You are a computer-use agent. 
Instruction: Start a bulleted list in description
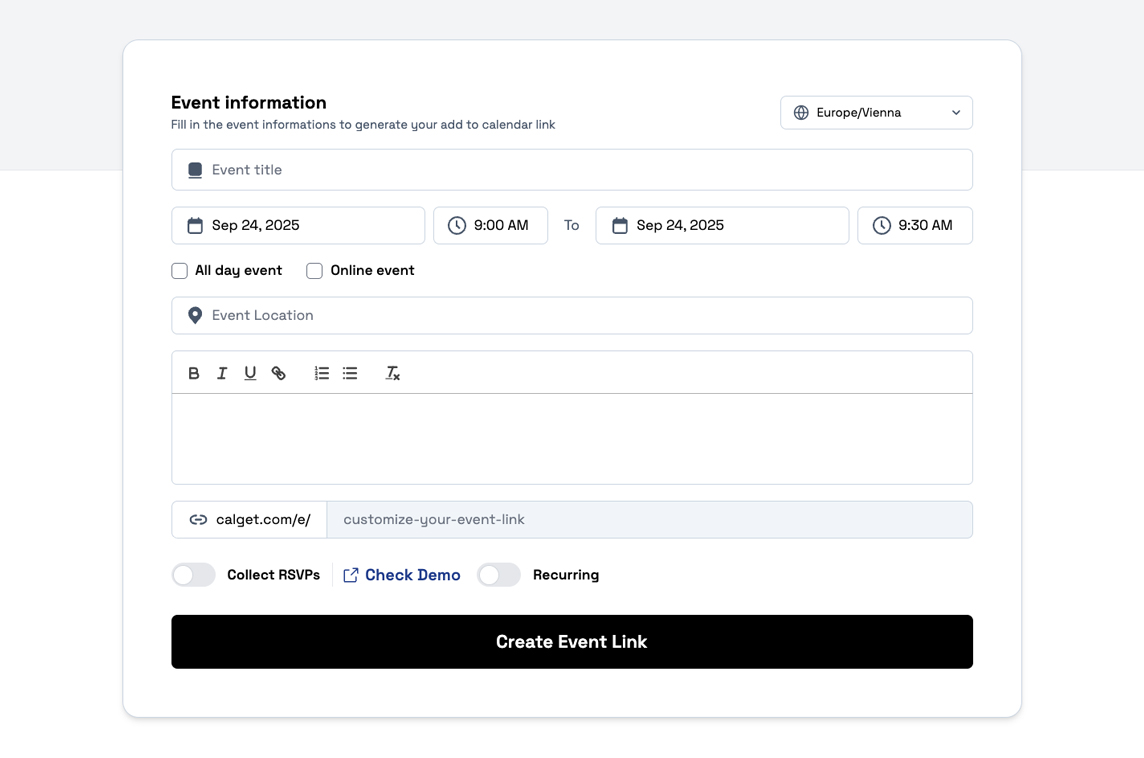350,373
